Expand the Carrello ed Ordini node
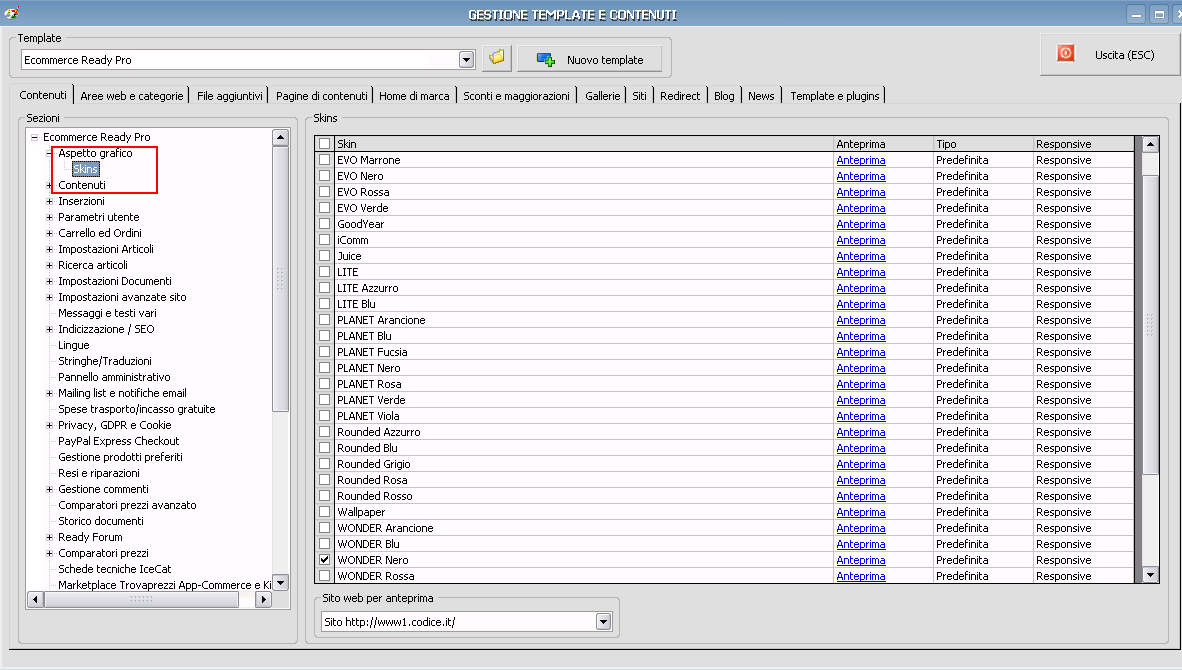This screenshot has width=1182, height=670. tap(49, 233)
